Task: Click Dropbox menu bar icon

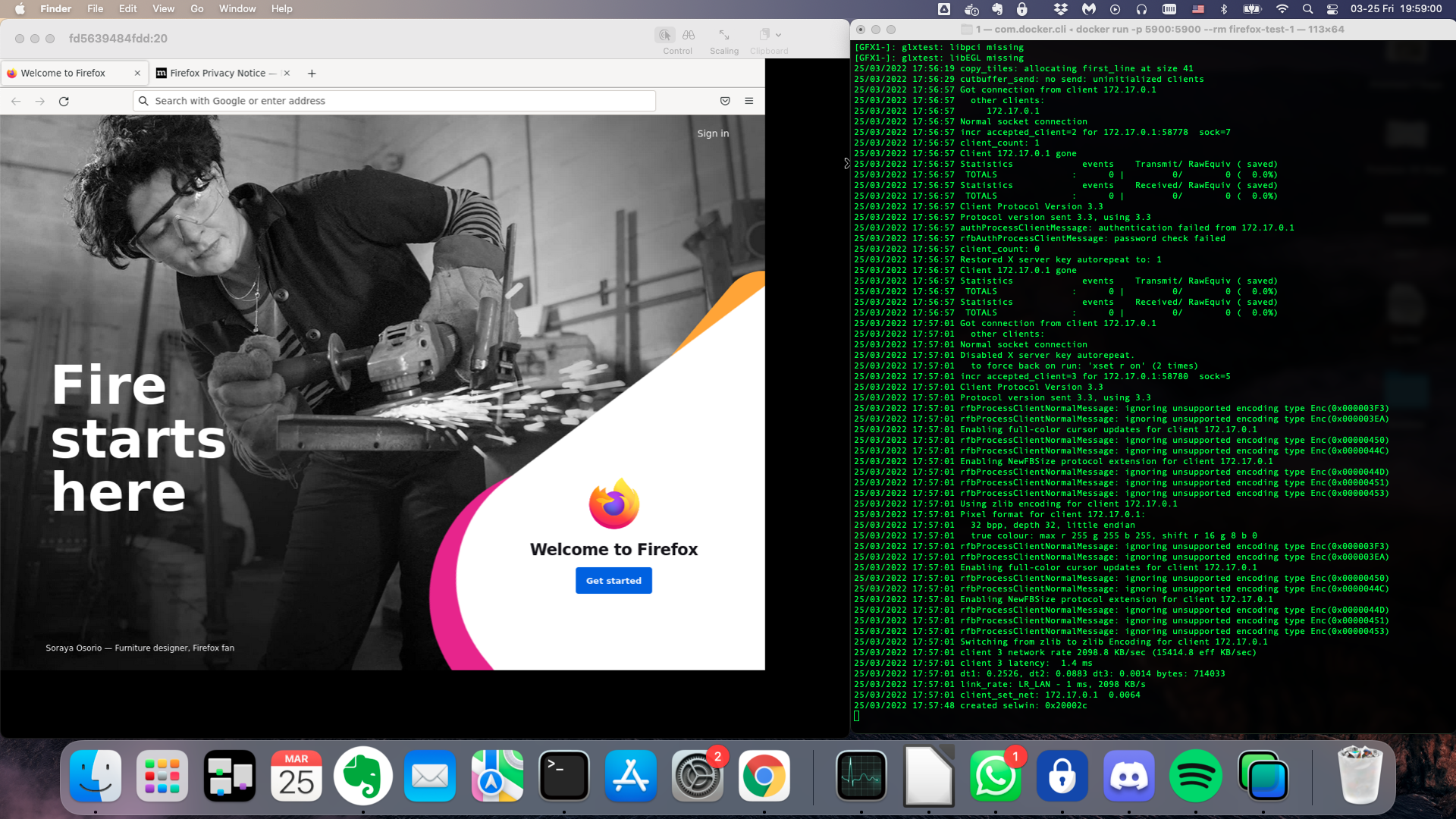Action: click(1061, 9)
